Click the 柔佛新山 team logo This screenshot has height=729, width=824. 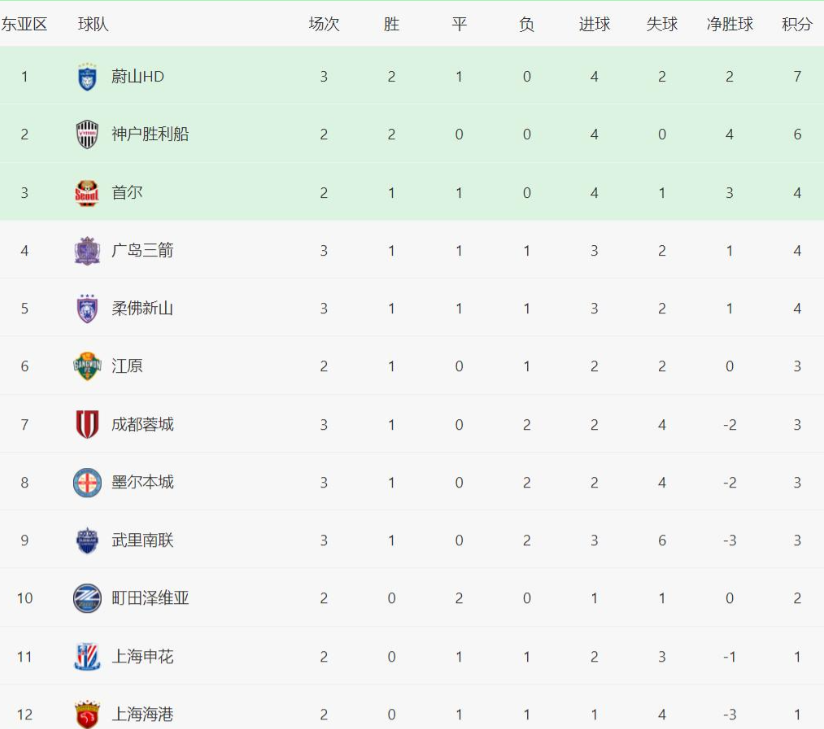tap(88, 309)
